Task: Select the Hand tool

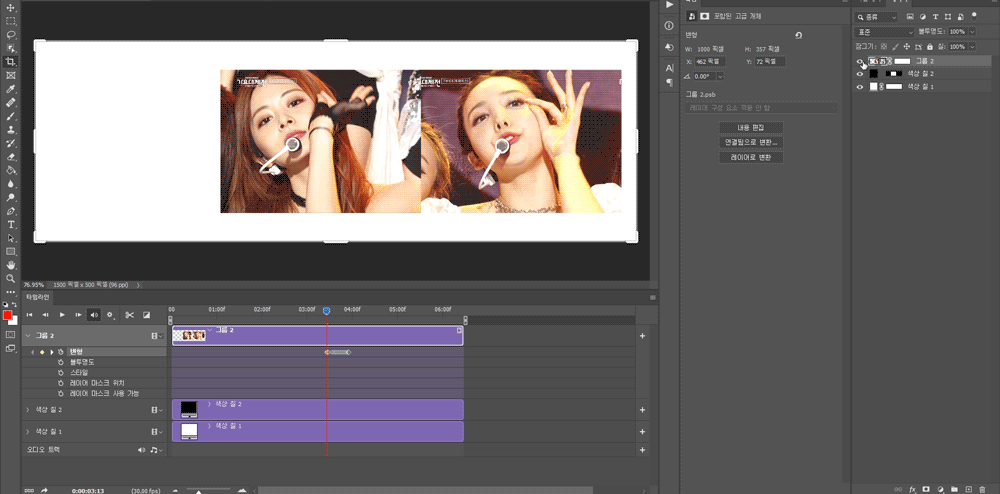Action: pyautogui.click(x=11, y=265)
